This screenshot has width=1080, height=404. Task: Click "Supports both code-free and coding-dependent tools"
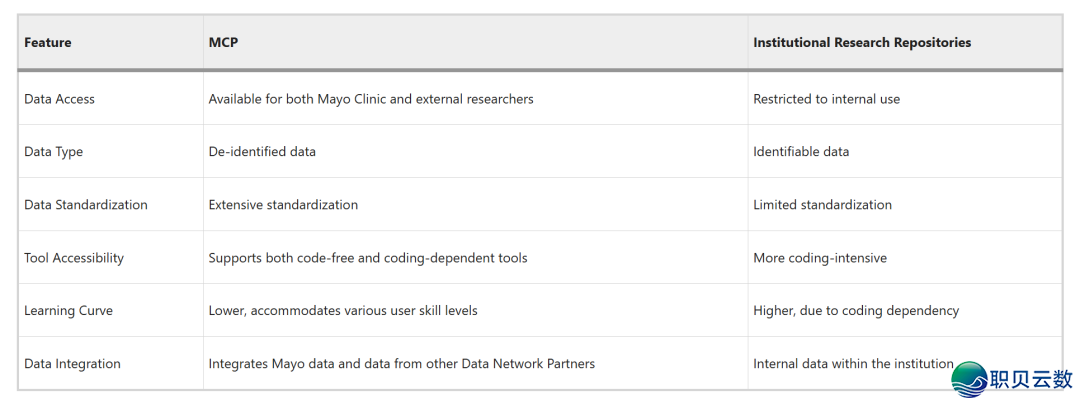click(368, 258)
